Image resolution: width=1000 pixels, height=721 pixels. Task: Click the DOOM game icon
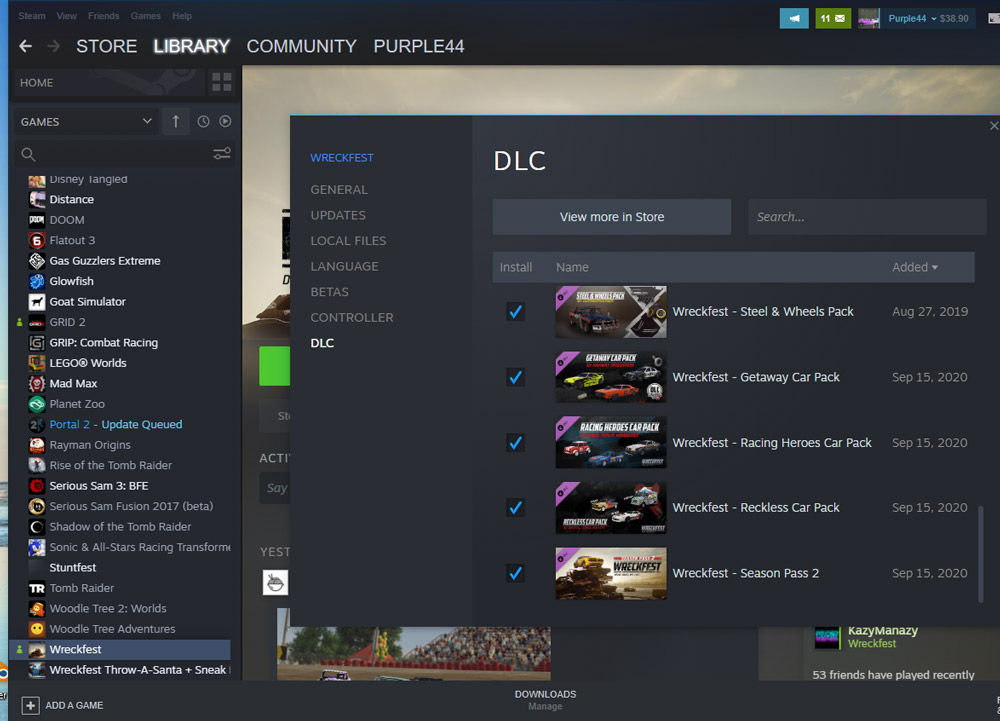click(x=37, y=220)
